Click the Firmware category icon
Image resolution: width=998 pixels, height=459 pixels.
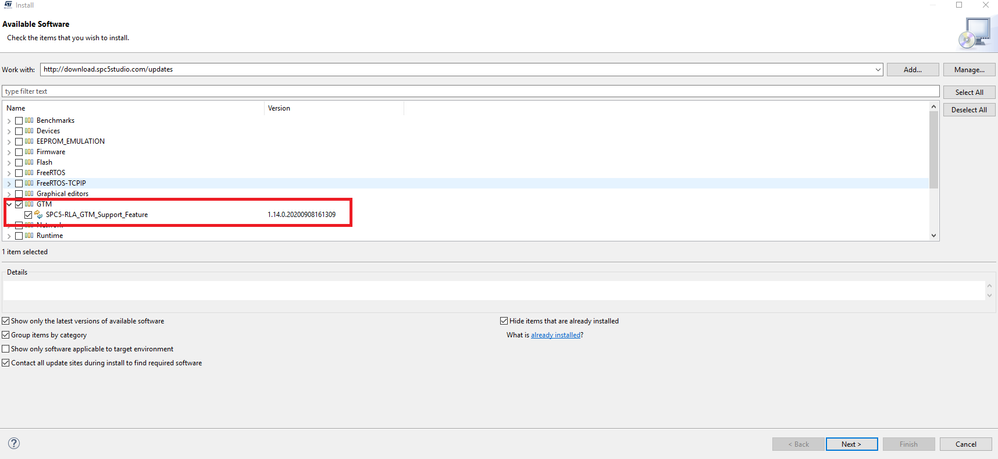29,152
